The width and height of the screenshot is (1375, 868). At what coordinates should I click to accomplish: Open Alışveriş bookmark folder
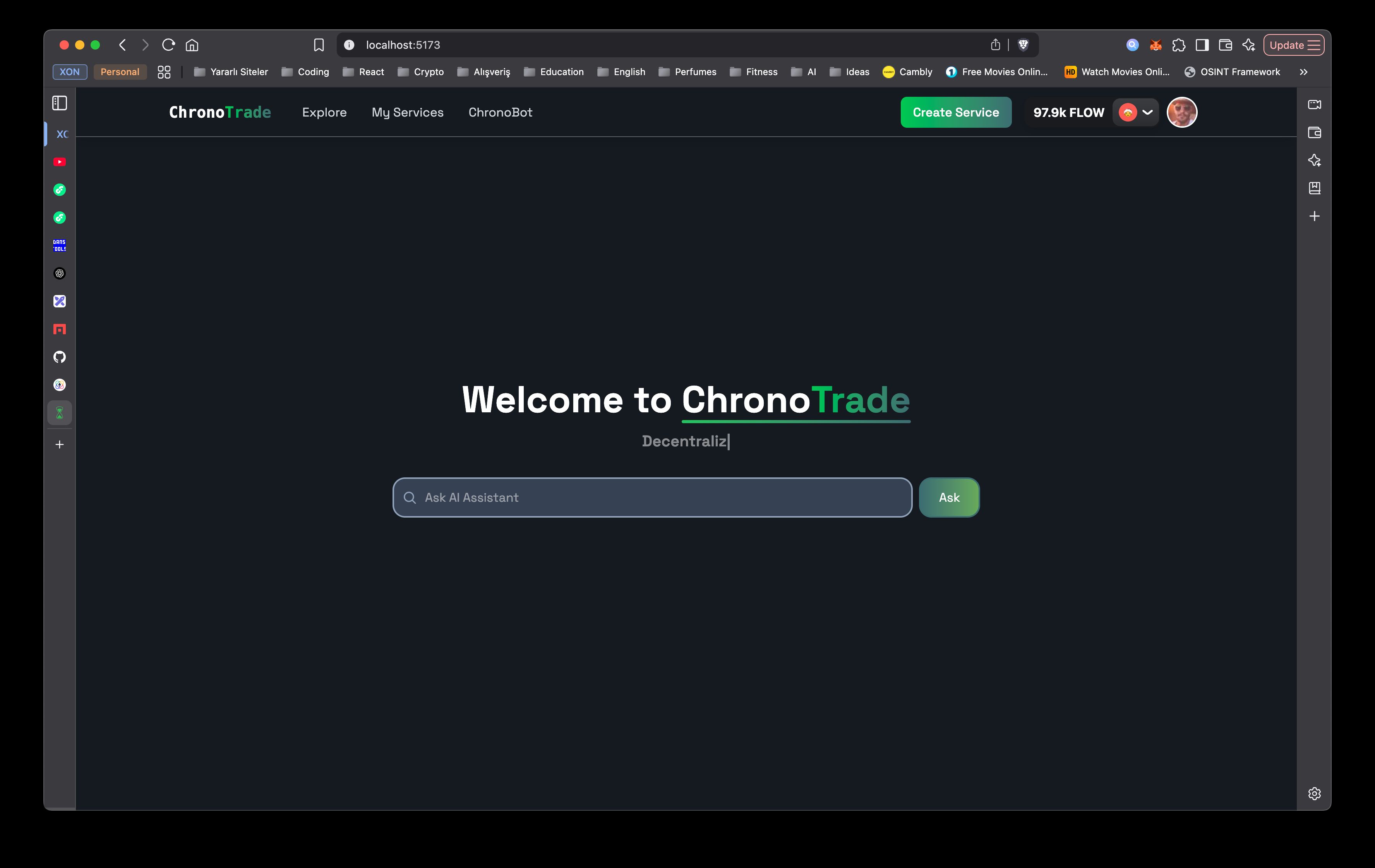pyautogui.click(x=483, y=72)
